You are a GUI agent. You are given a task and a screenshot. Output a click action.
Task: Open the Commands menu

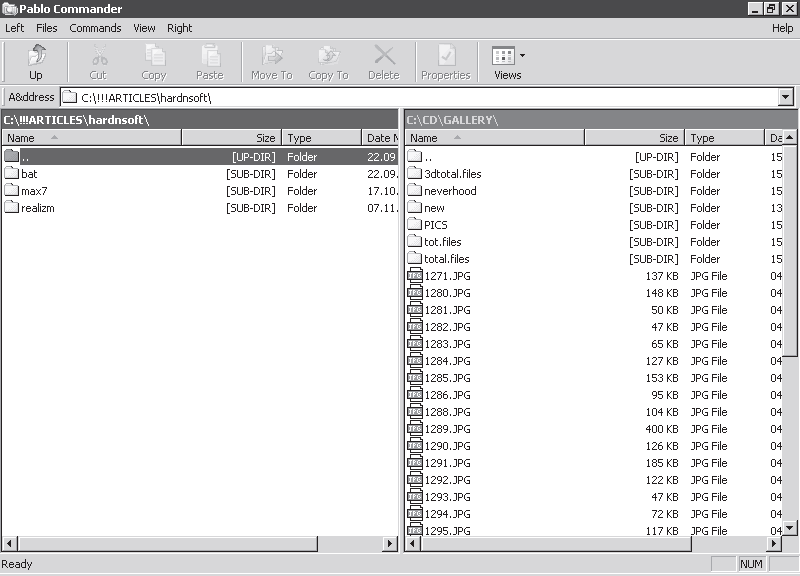point(95,28)
